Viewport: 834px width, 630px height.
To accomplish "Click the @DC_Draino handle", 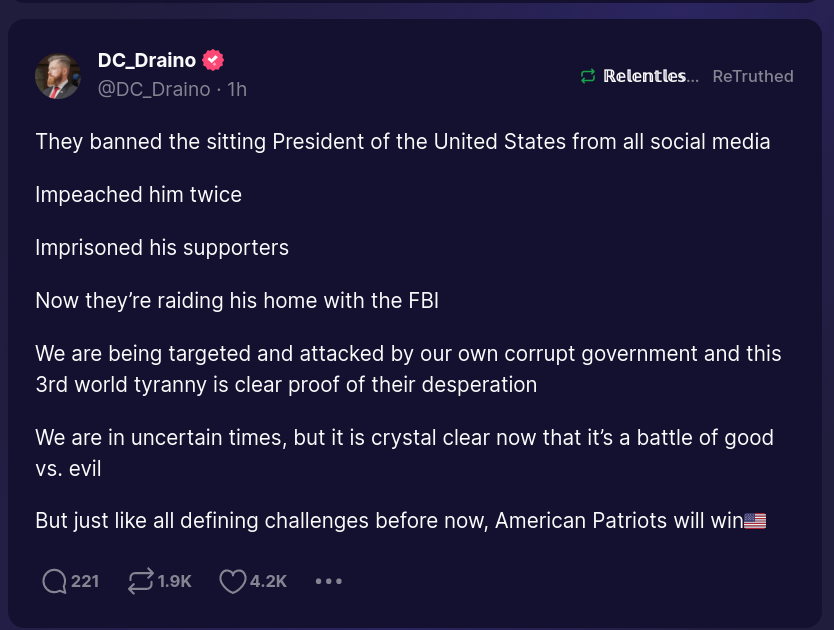I will tap(154, 89).
